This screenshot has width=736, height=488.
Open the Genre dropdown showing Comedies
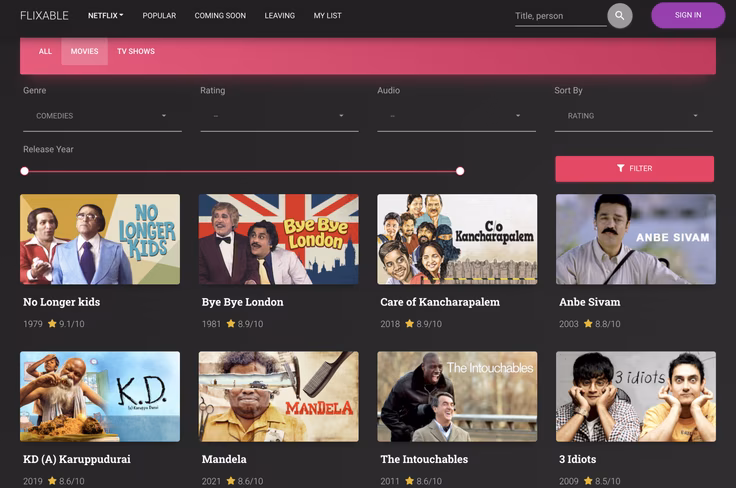pyautogui.click(x=102, y=116)
